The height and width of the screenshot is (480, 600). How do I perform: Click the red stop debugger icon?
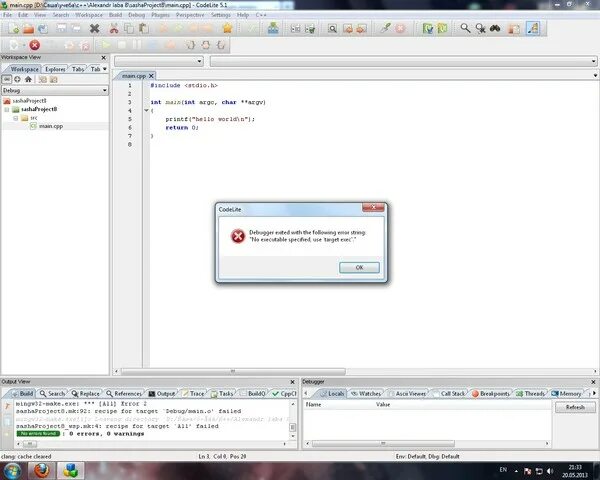pos(35,45)
